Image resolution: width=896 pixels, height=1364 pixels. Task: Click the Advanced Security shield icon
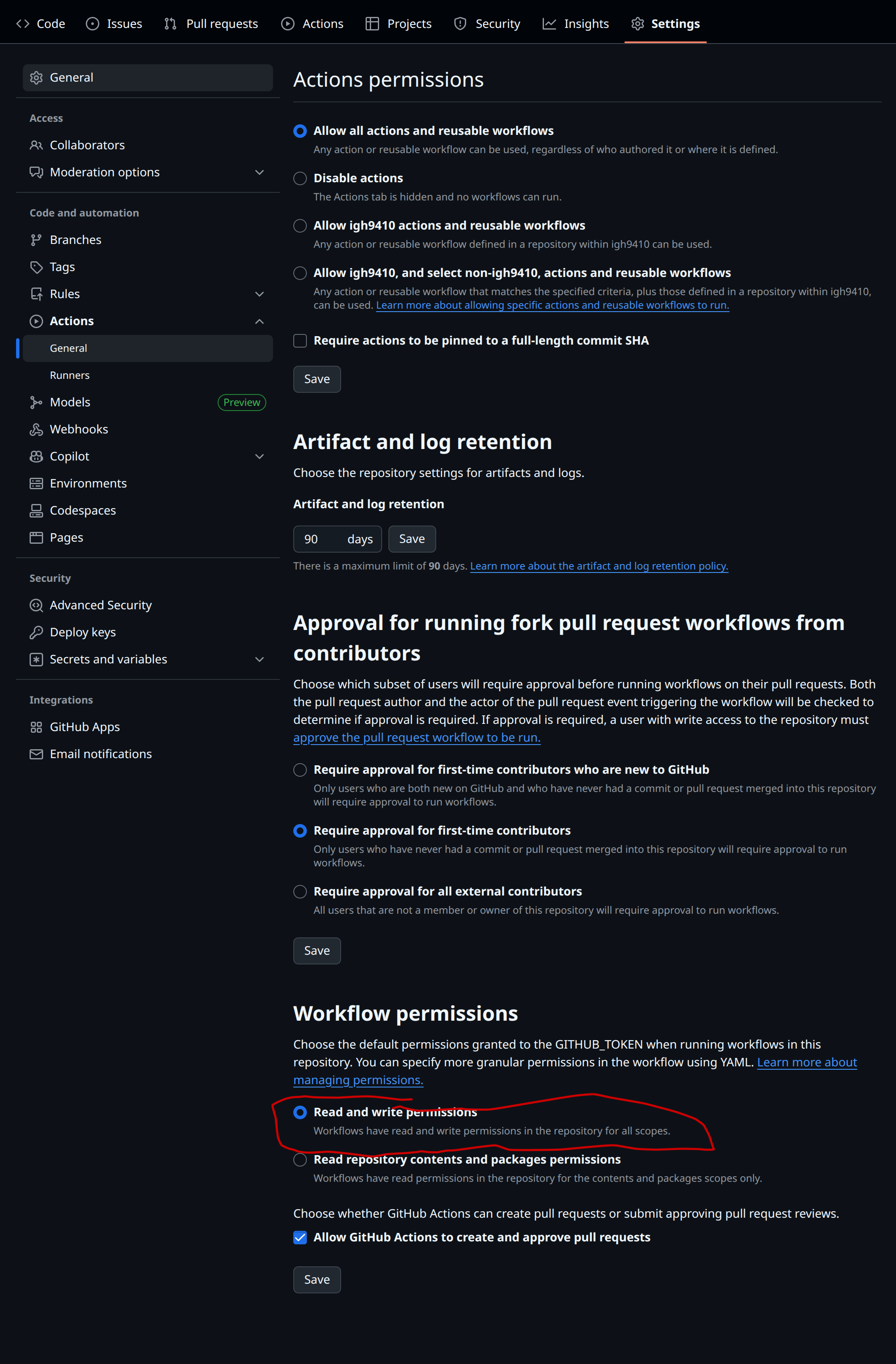click(36, 605)
